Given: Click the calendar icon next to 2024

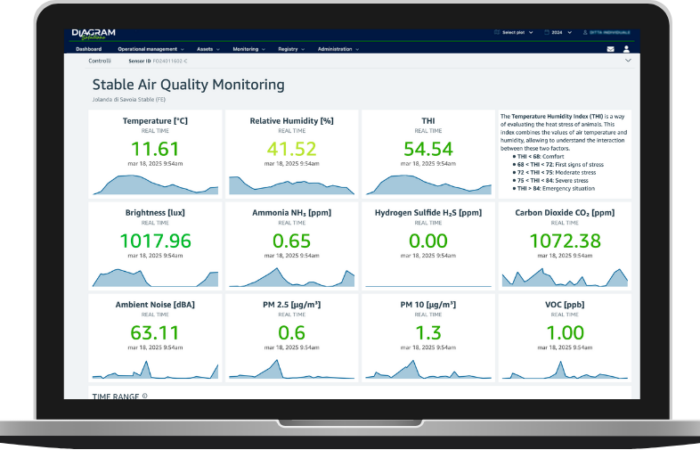Looking at the screenshot, I should pyautogui.click(x=547, y=33).
